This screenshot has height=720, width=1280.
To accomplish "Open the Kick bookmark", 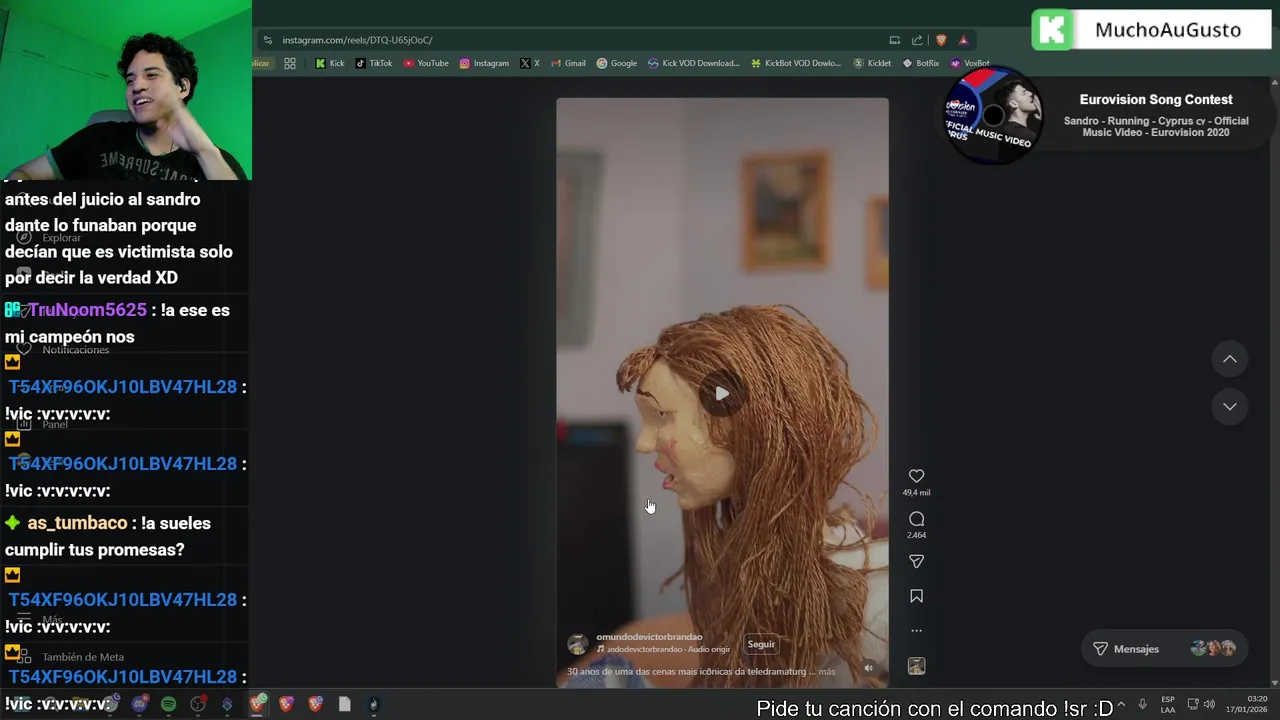I will tap(330, 63).
